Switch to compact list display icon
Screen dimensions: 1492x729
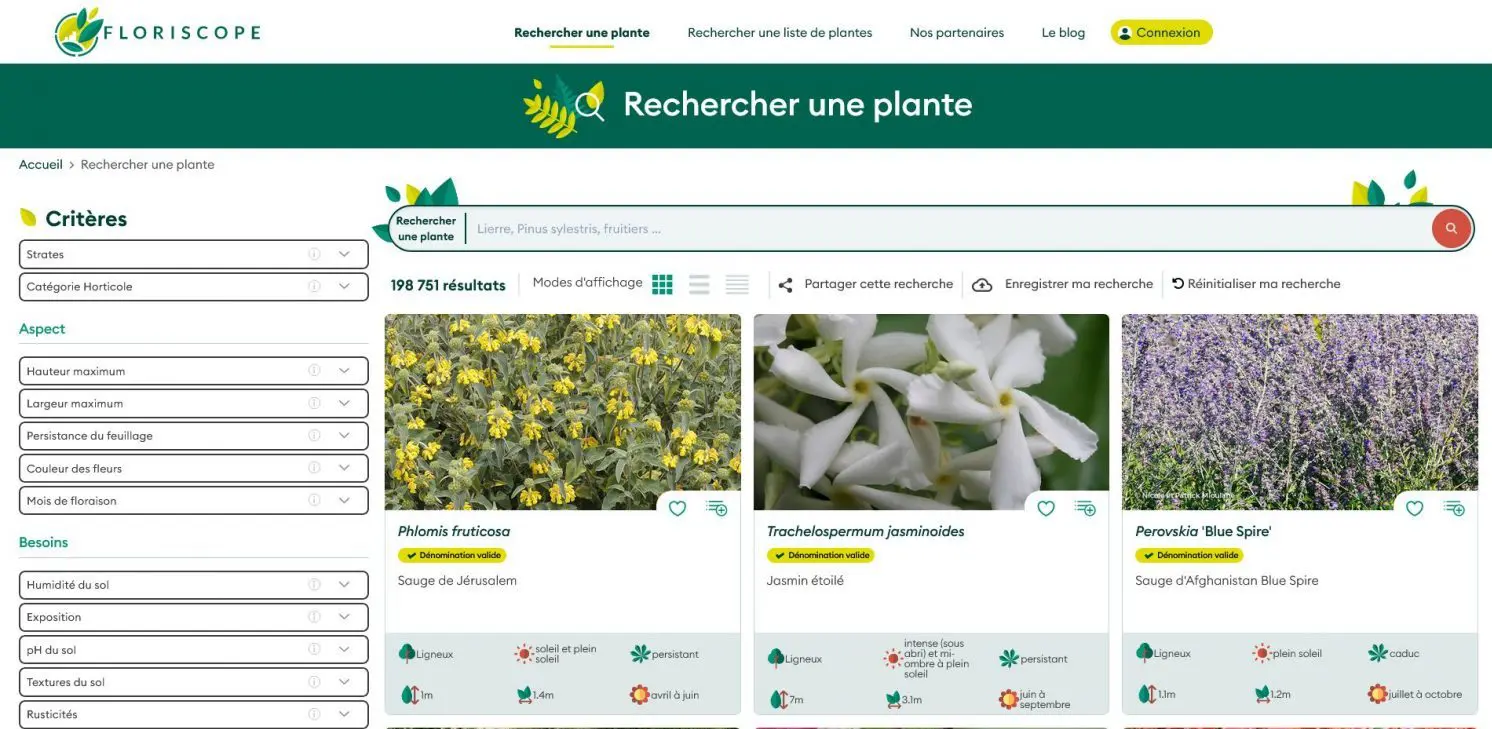737,285
